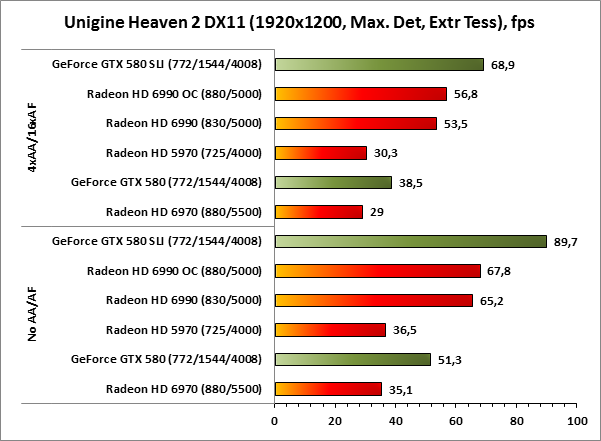Select the Radeon HD 6970 bar showing 29

coord(318,212)
